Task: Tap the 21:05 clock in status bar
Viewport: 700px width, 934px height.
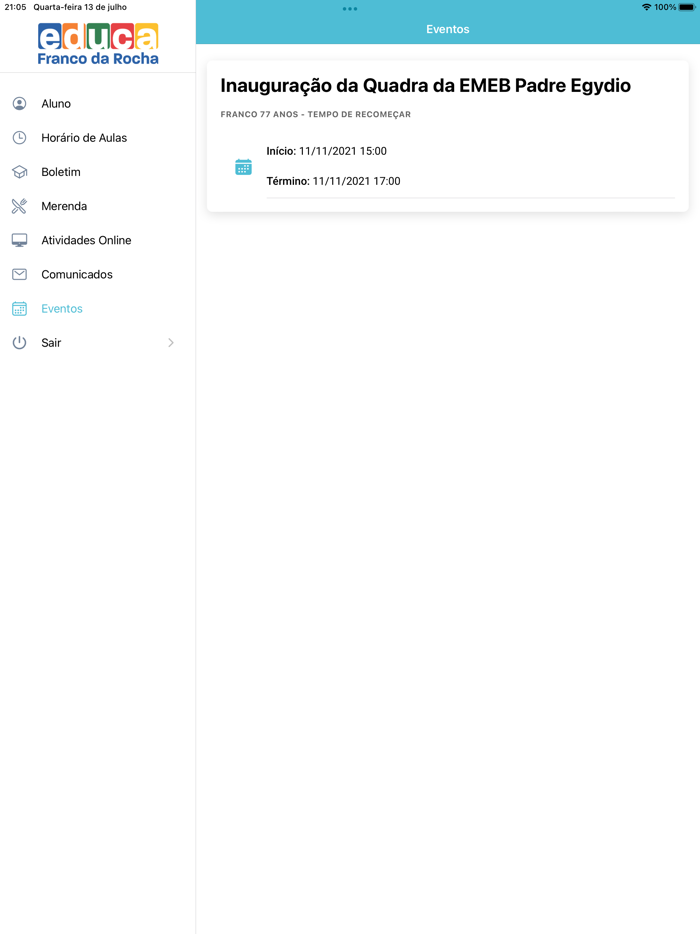Action: (x=15, y=7)
